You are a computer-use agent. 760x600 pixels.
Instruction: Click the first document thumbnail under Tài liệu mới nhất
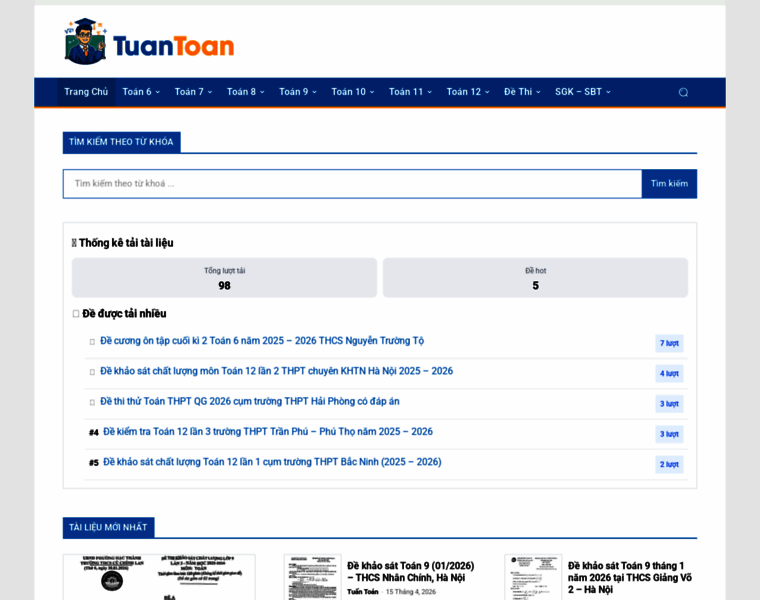click(159, 578)
